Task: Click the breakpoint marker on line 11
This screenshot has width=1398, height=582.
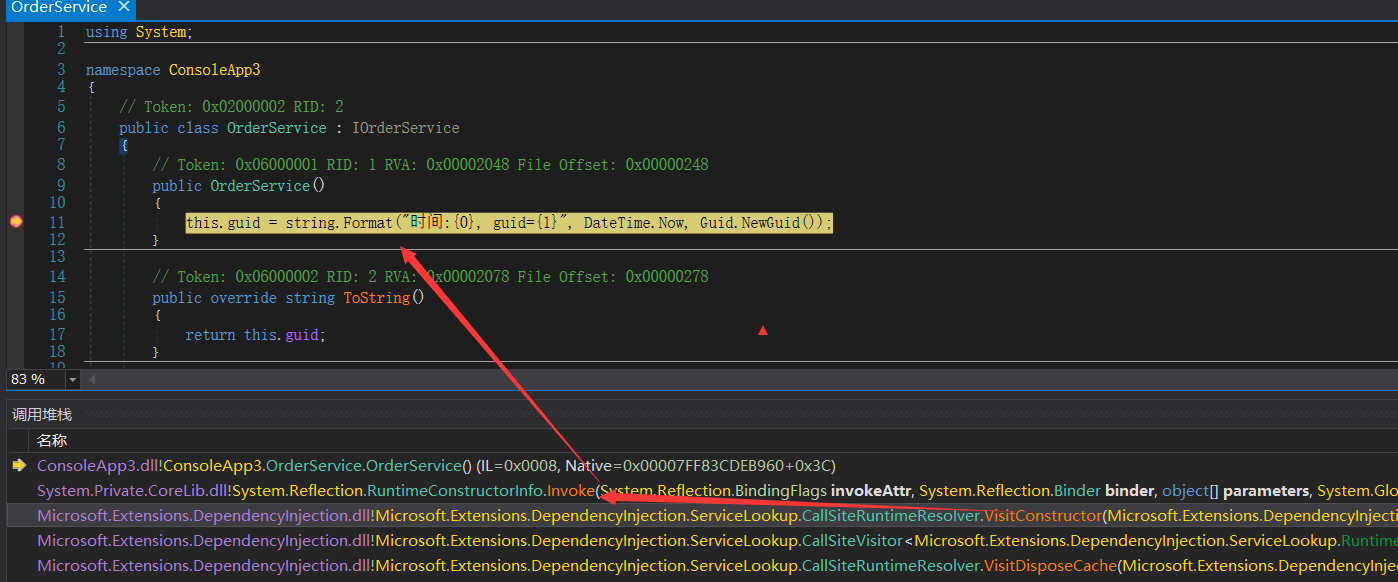Action: pyautogui.click(x=15, y=222)
